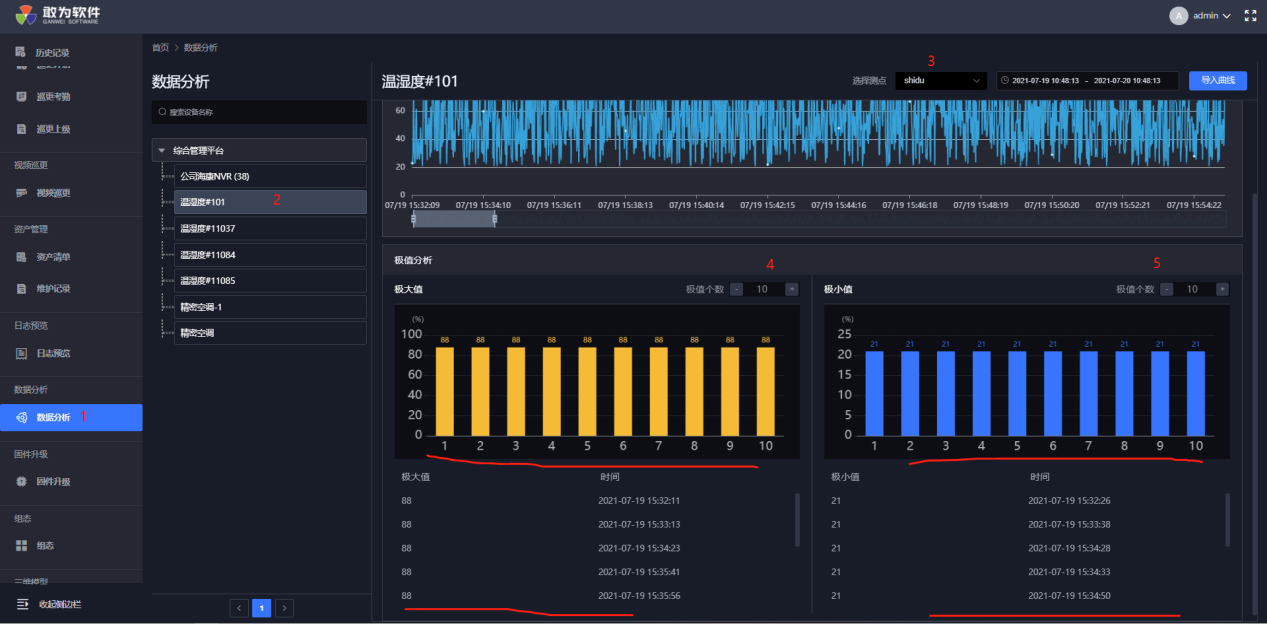The width and height of the screenshot is (1267, 624).
Task: Click the 资产清单 sidebar icon
Action: pyautogui.click(x=21, y=257)
